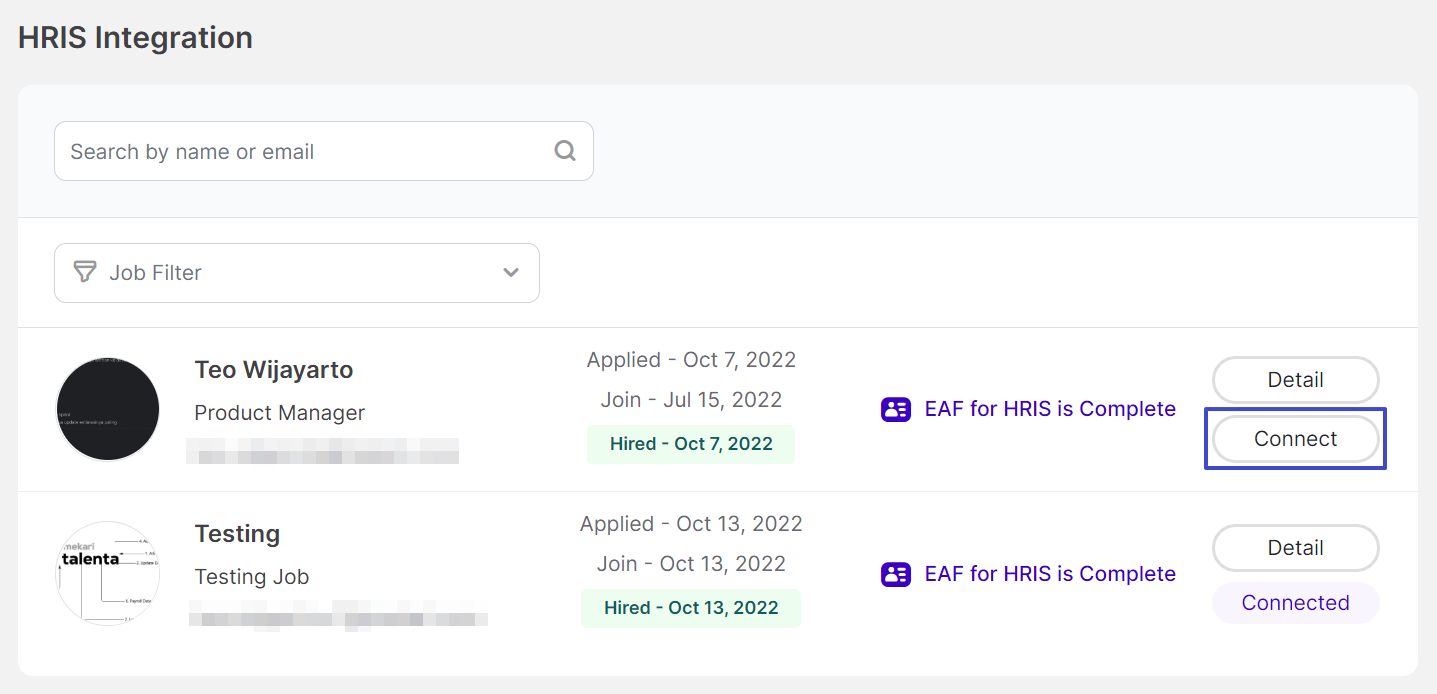Image resolution: width=1437 pixels, height=694 pixels.
Task: Click the Job Filter chevron arrow
Action: coord(511,273)
